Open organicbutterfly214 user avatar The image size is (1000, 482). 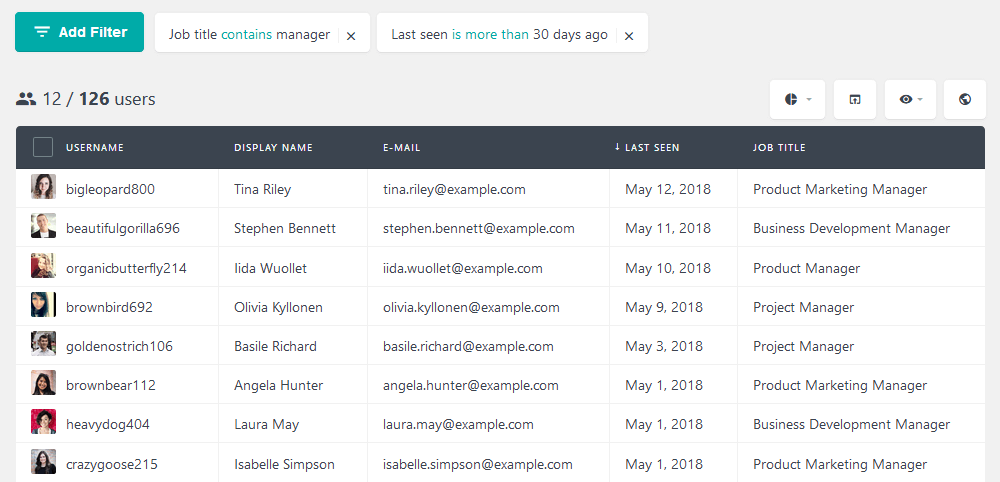[x=43, y=265]
